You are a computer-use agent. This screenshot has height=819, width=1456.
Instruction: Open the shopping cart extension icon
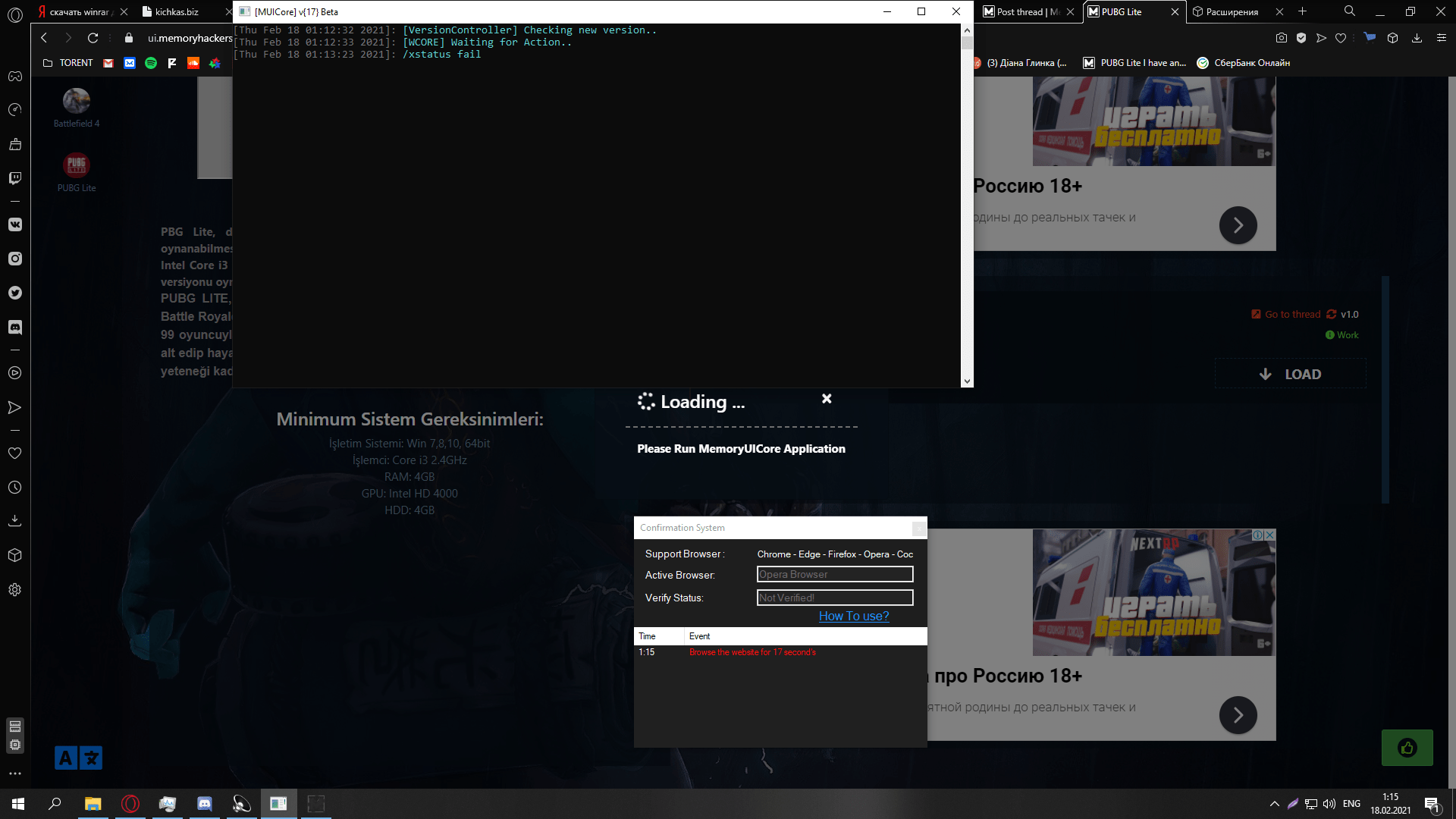pos(1370,37)
